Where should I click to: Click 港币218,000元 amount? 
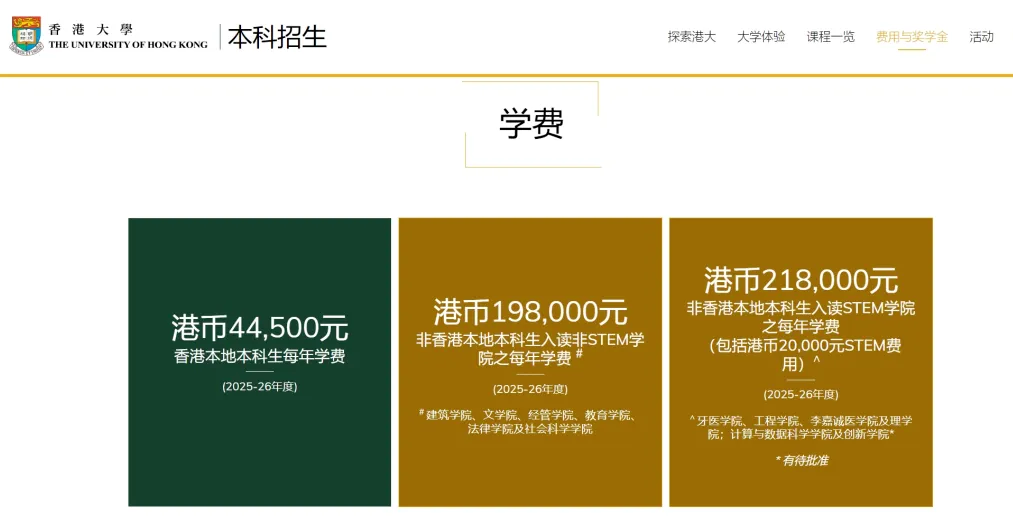[801, 281]
